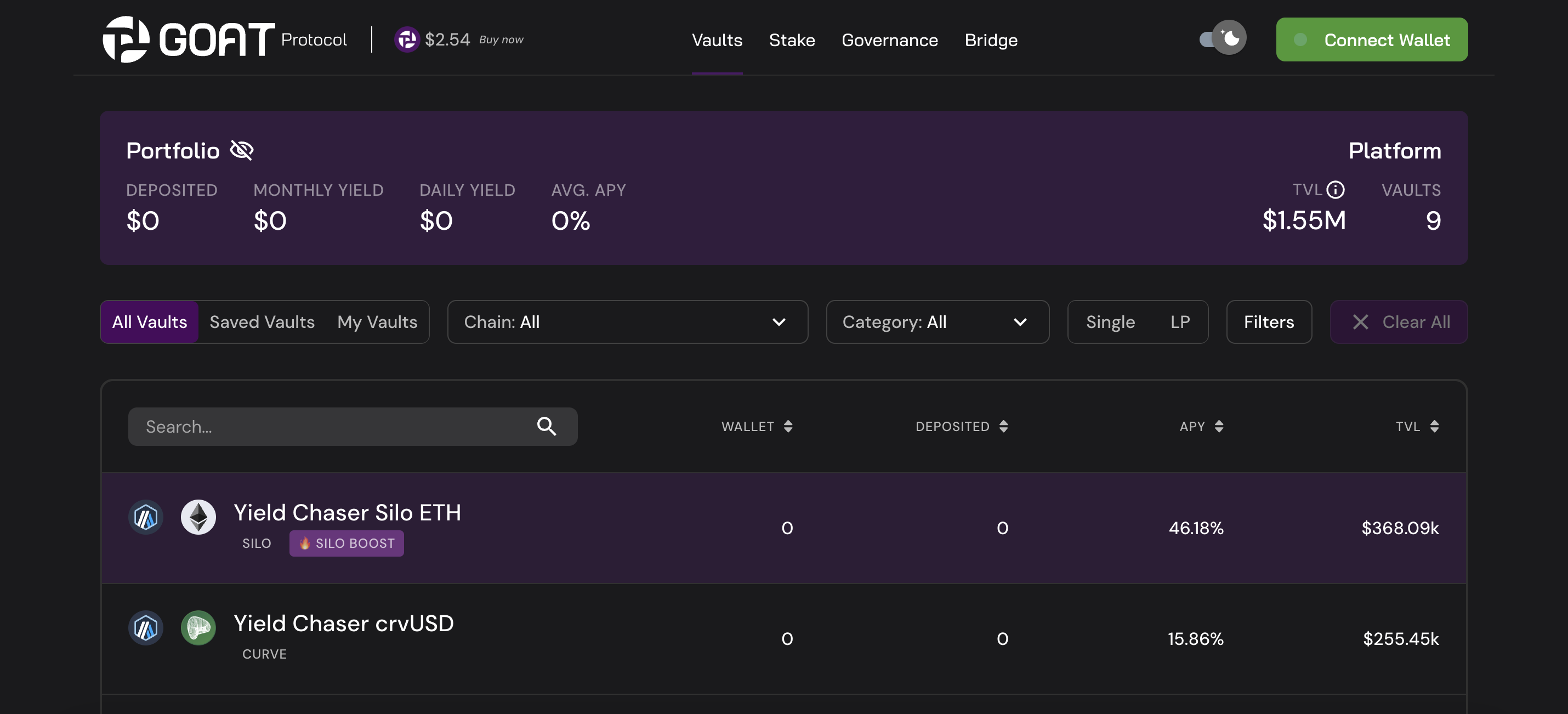This screenshot has width=1568, height=714.
Task: Click the 15.86% APY value
Action: click(1196, 638)
